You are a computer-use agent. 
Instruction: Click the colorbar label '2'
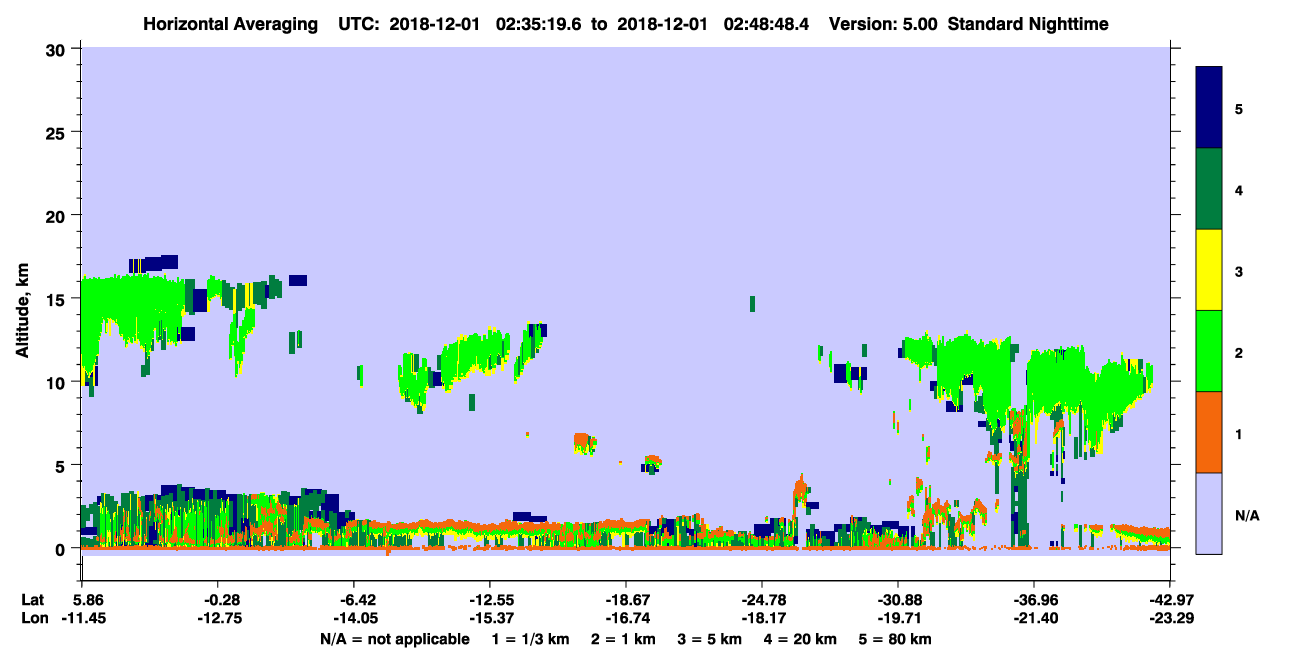[x=1239, y=353]
